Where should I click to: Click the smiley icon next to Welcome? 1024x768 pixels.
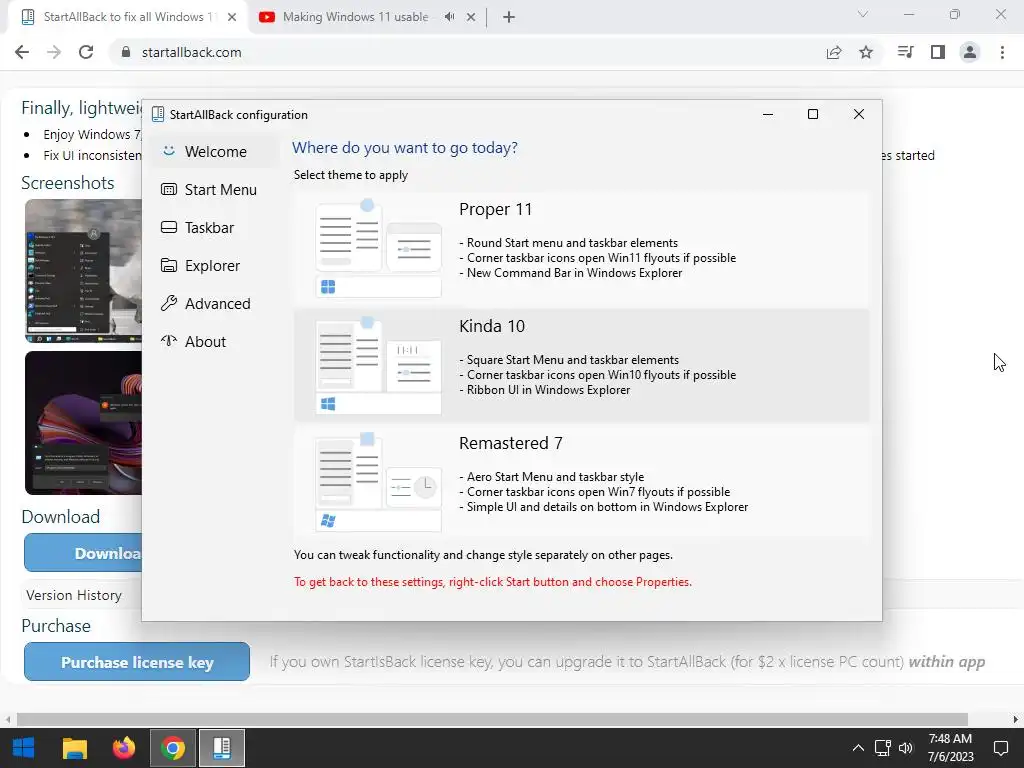(x=168, y=151)
